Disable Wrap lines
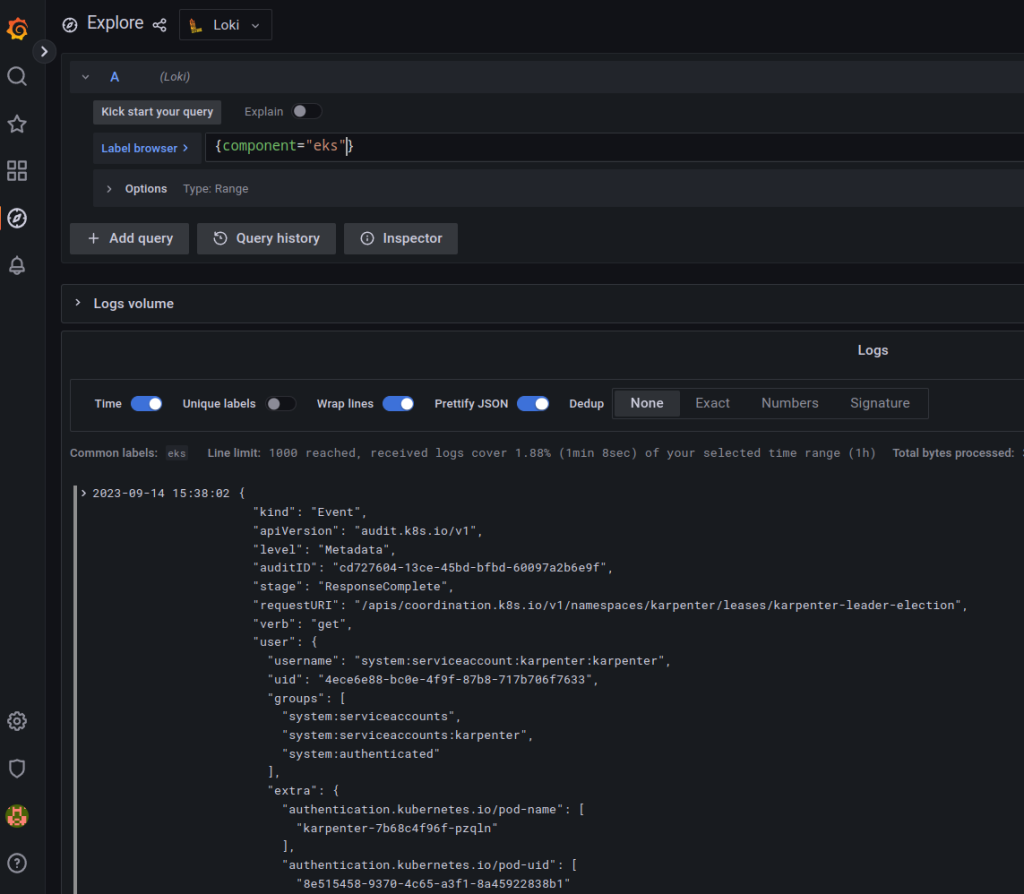The width and height of the screenshot is (1024, 894). tap(398, 403)
